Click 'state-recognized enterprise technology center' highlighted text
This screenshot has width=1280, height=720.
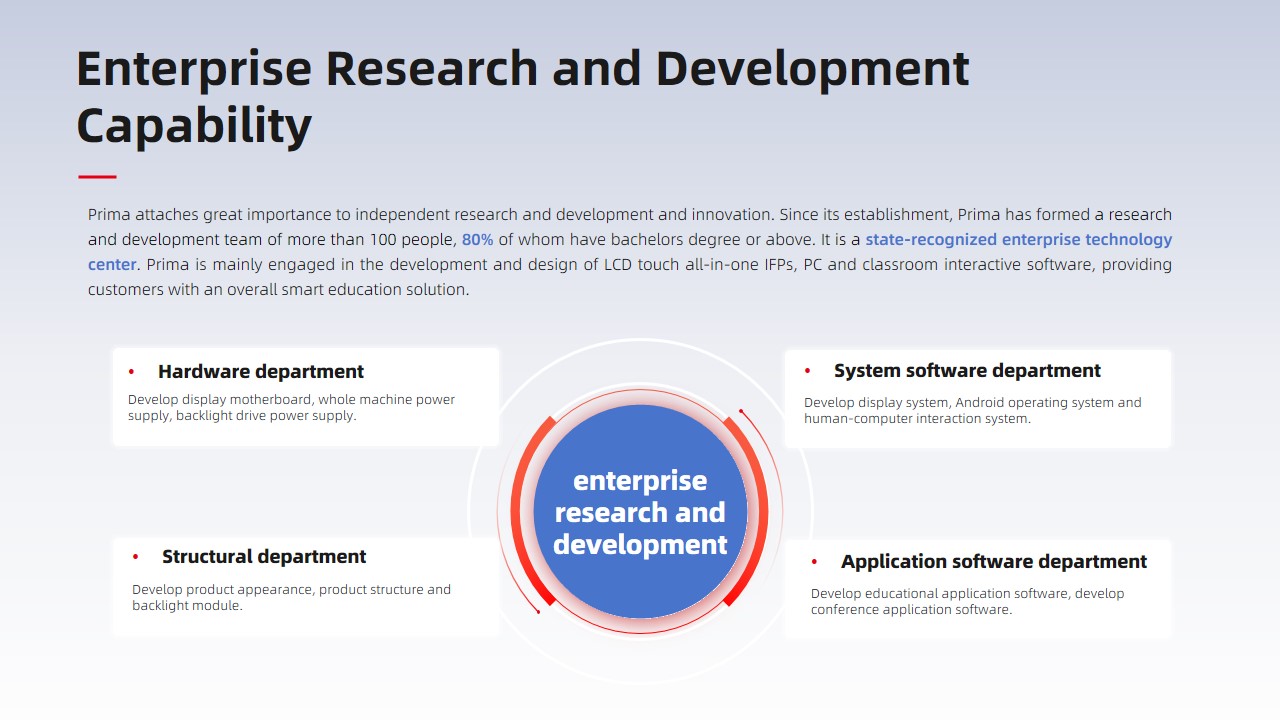[x=1017, y=240]
